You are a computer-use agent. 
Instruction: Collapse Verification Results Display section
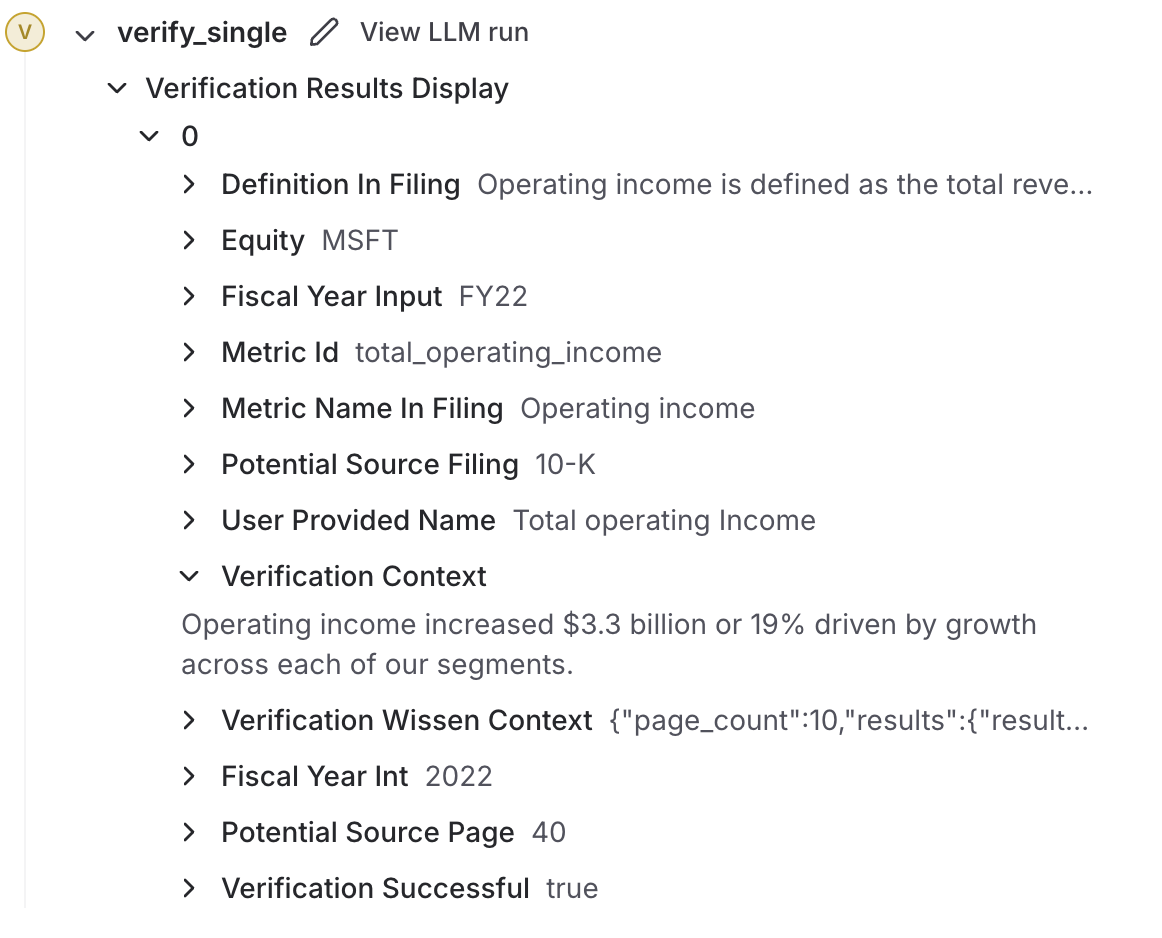[x=117, y=89]
